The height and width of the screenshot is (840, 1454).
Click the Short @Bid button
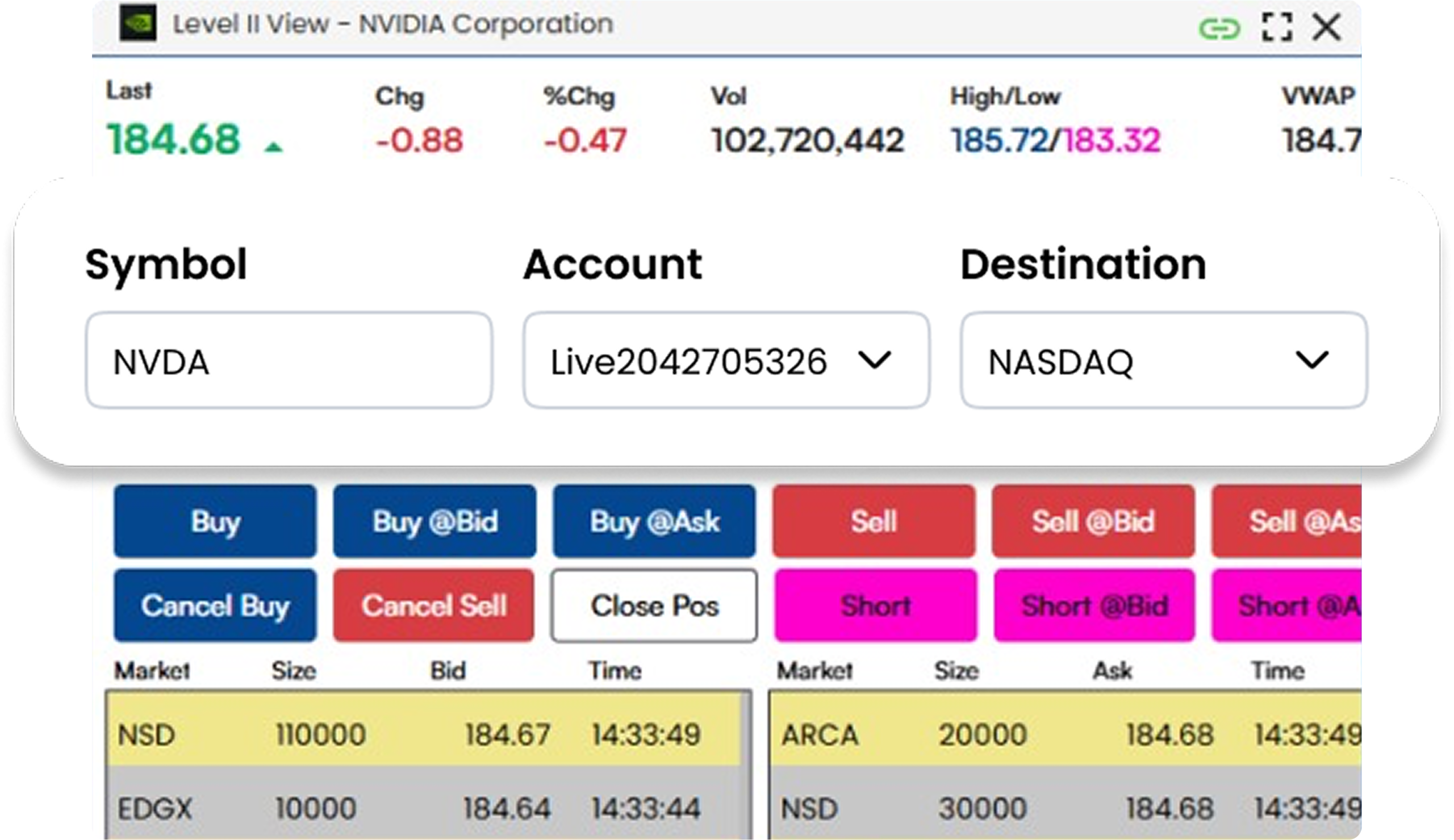[x=1093, y=606]
